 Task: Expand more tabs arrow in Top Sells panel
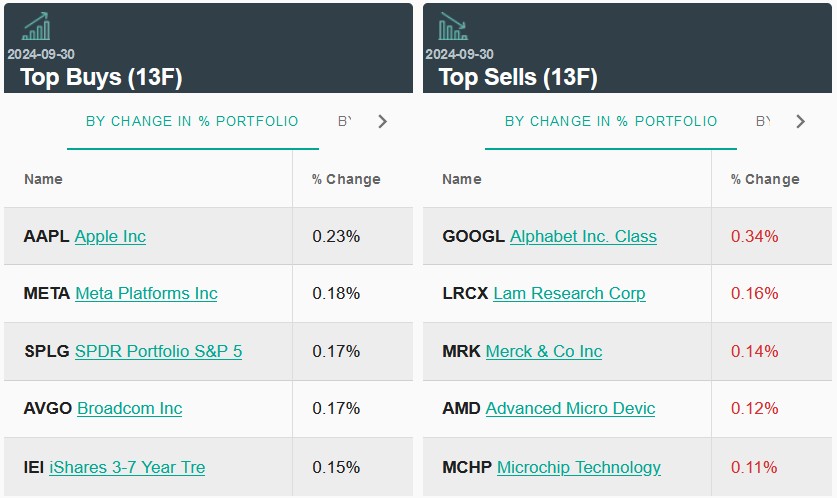click(800, 122)
